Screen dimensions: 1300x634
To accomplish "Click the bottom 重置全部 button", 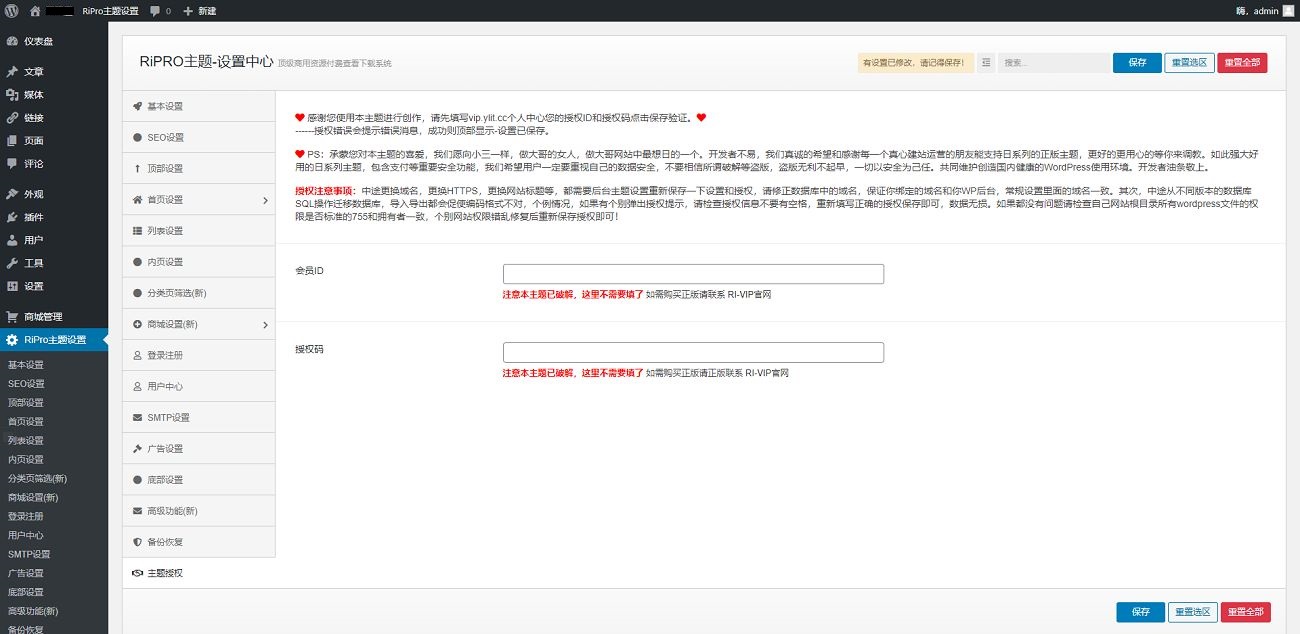I will (x=1246, y=612).
